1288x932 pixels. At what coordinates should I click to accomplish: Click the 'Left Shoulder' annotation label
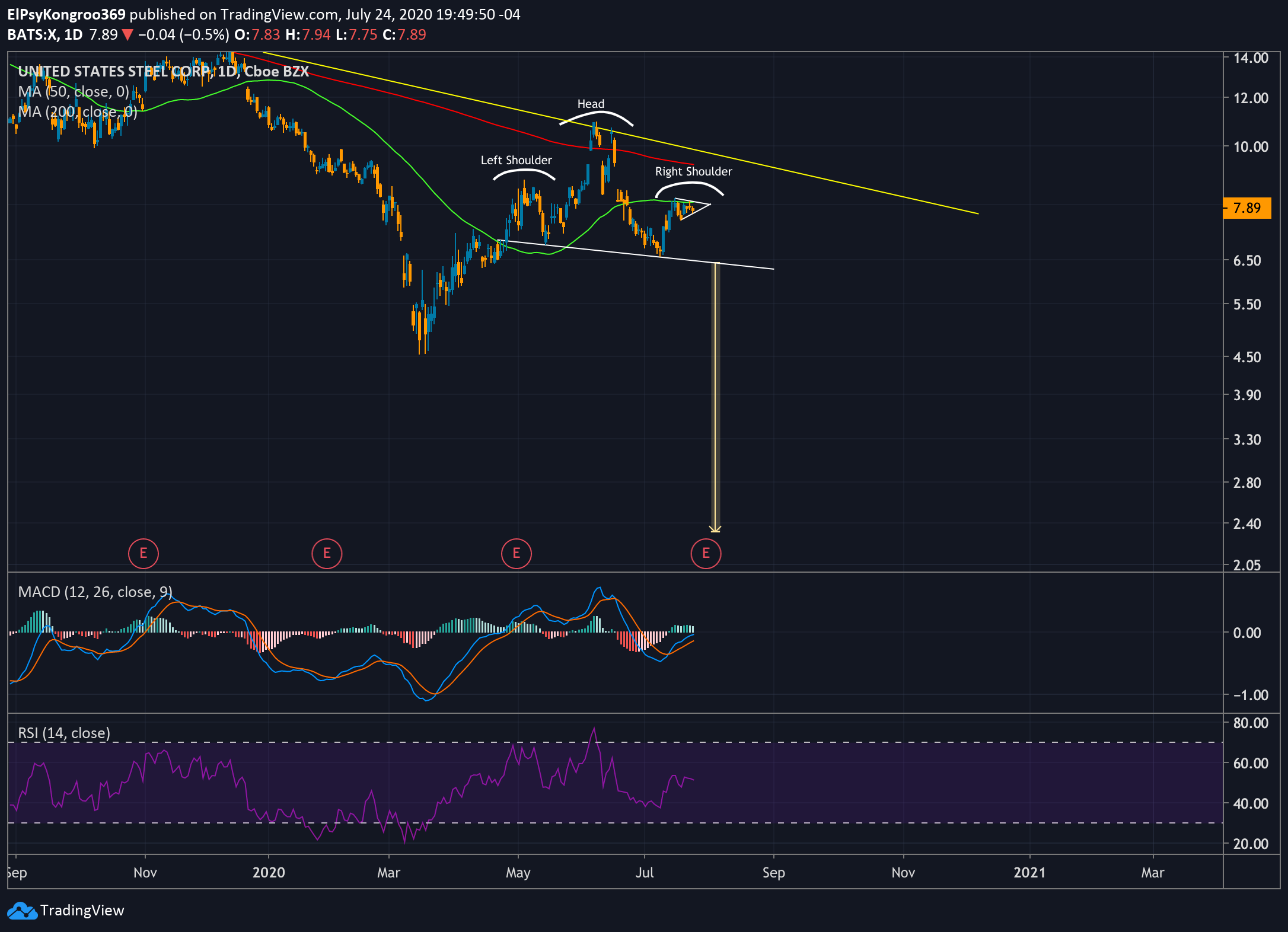[516, 160]
